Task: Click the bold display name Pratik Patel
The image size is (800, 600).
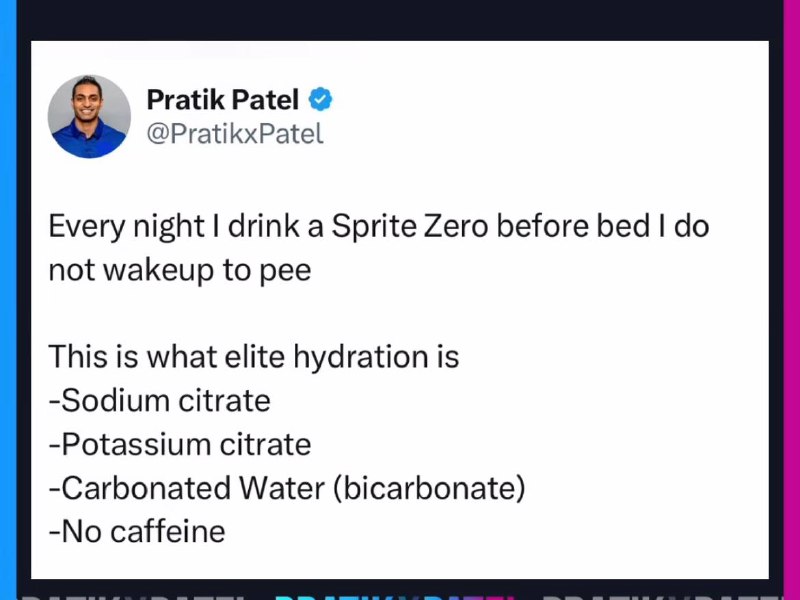Action: tap(222, 99)
